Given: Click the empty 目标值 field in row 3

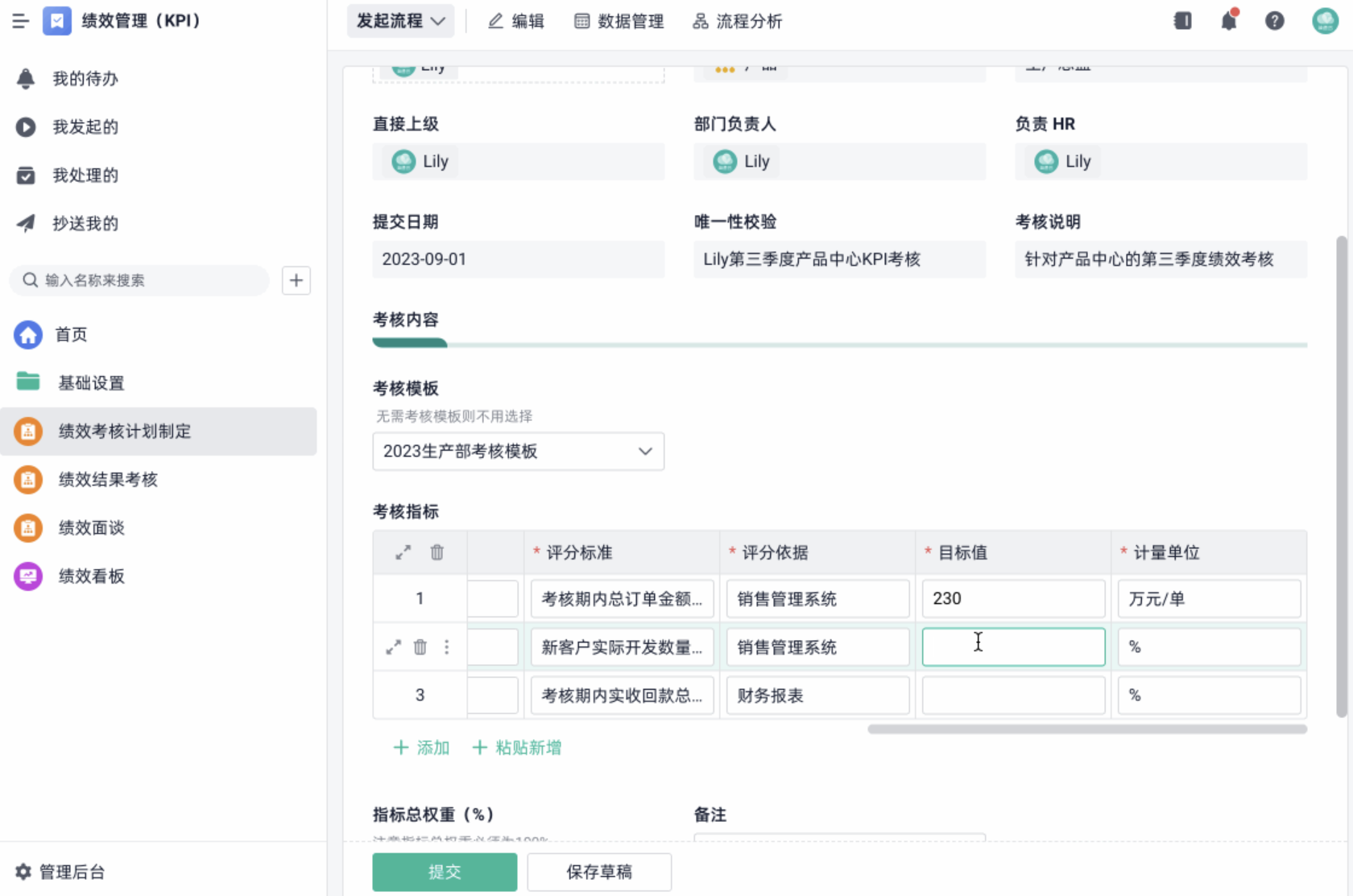Looking at the screenshot, I should click(1013, 696).
